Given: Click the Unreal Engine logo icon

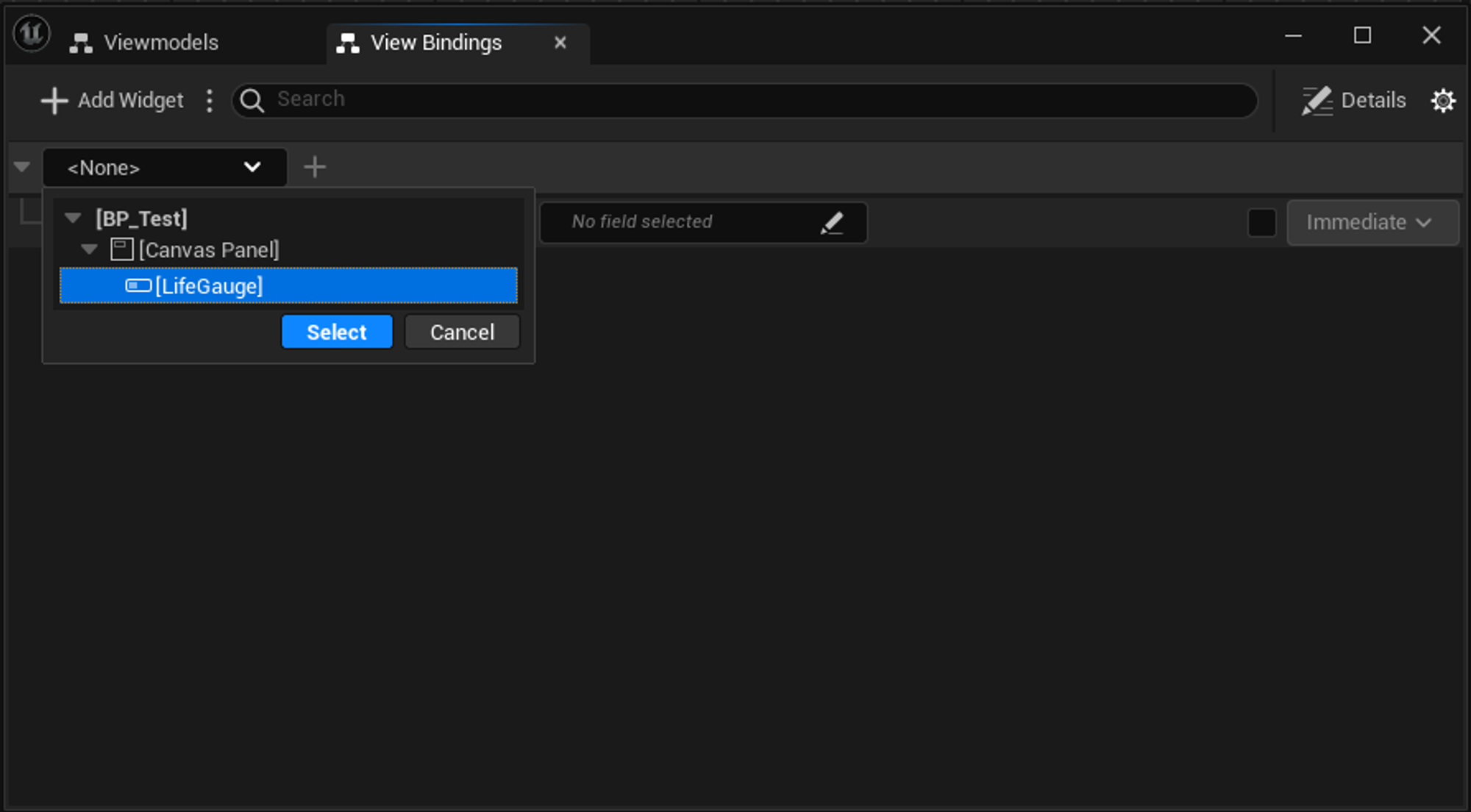Looking at the screenshot, I should point(32,34).
